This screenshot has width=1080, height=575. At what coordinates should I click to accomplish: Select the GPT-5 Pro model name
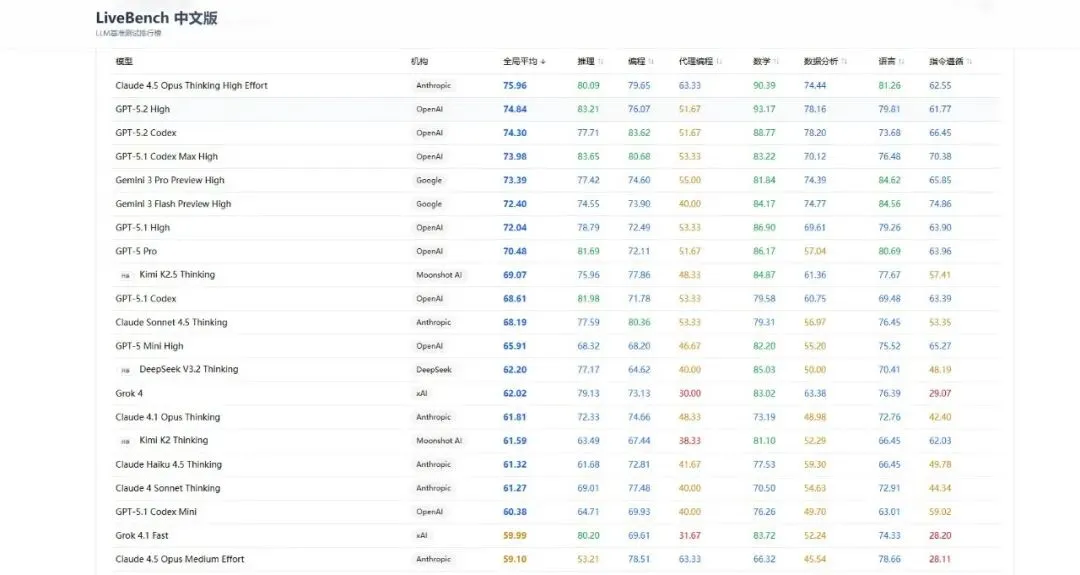click(x=136, y=251)
